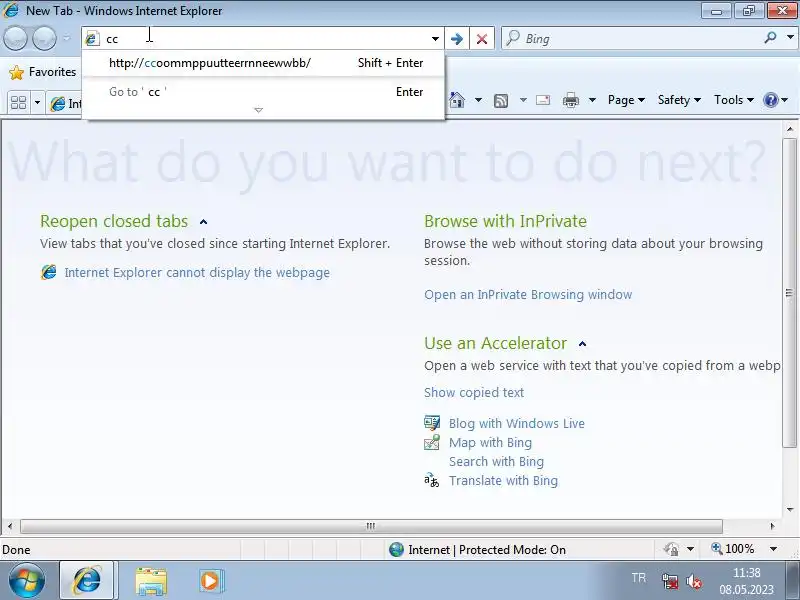Click the Read Mail toolbar icon

[543, 100]
